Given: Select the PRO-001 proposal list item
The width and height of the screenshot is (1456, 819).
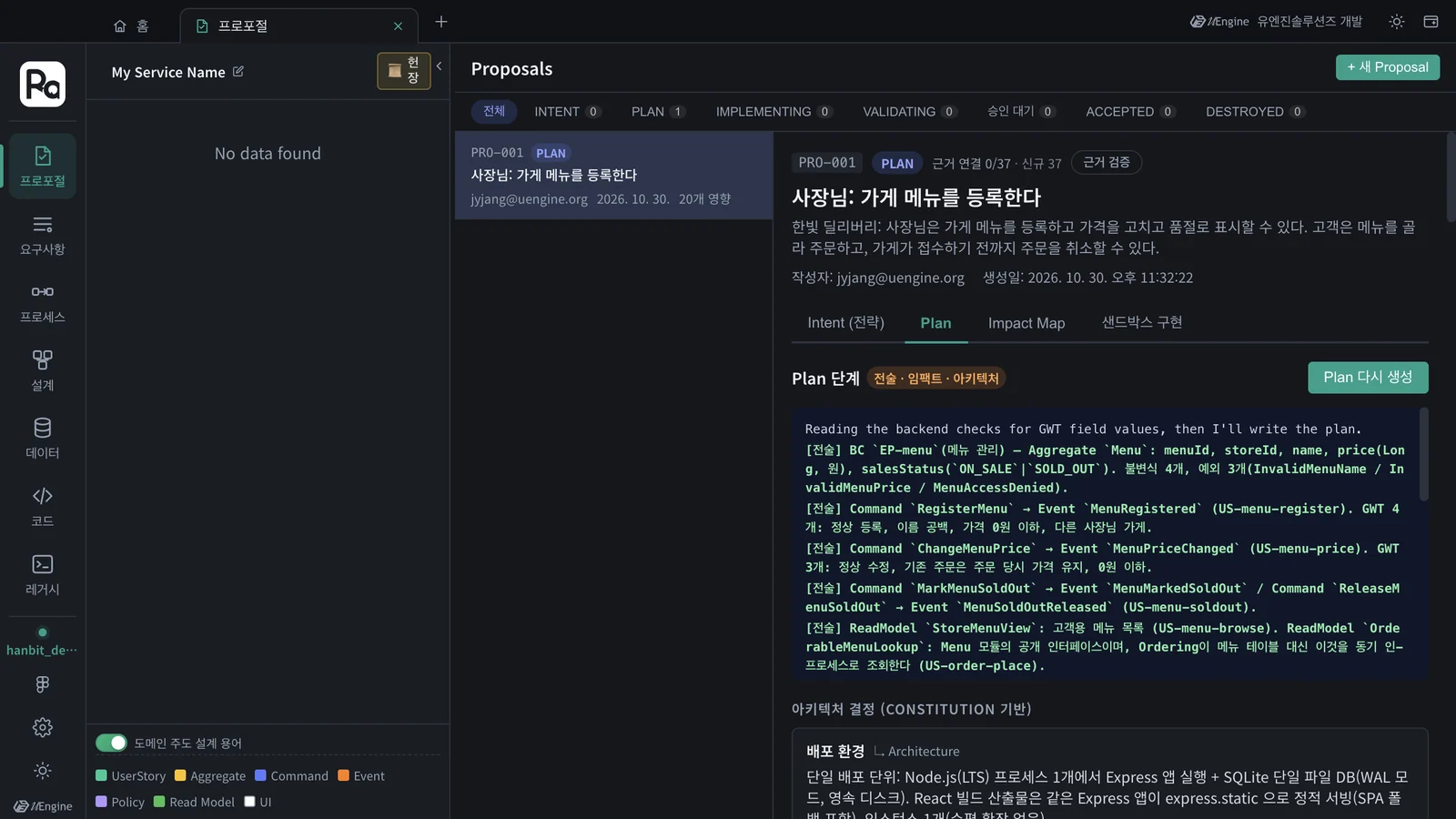Looking at the screenshot, I should tap(614, 176).
